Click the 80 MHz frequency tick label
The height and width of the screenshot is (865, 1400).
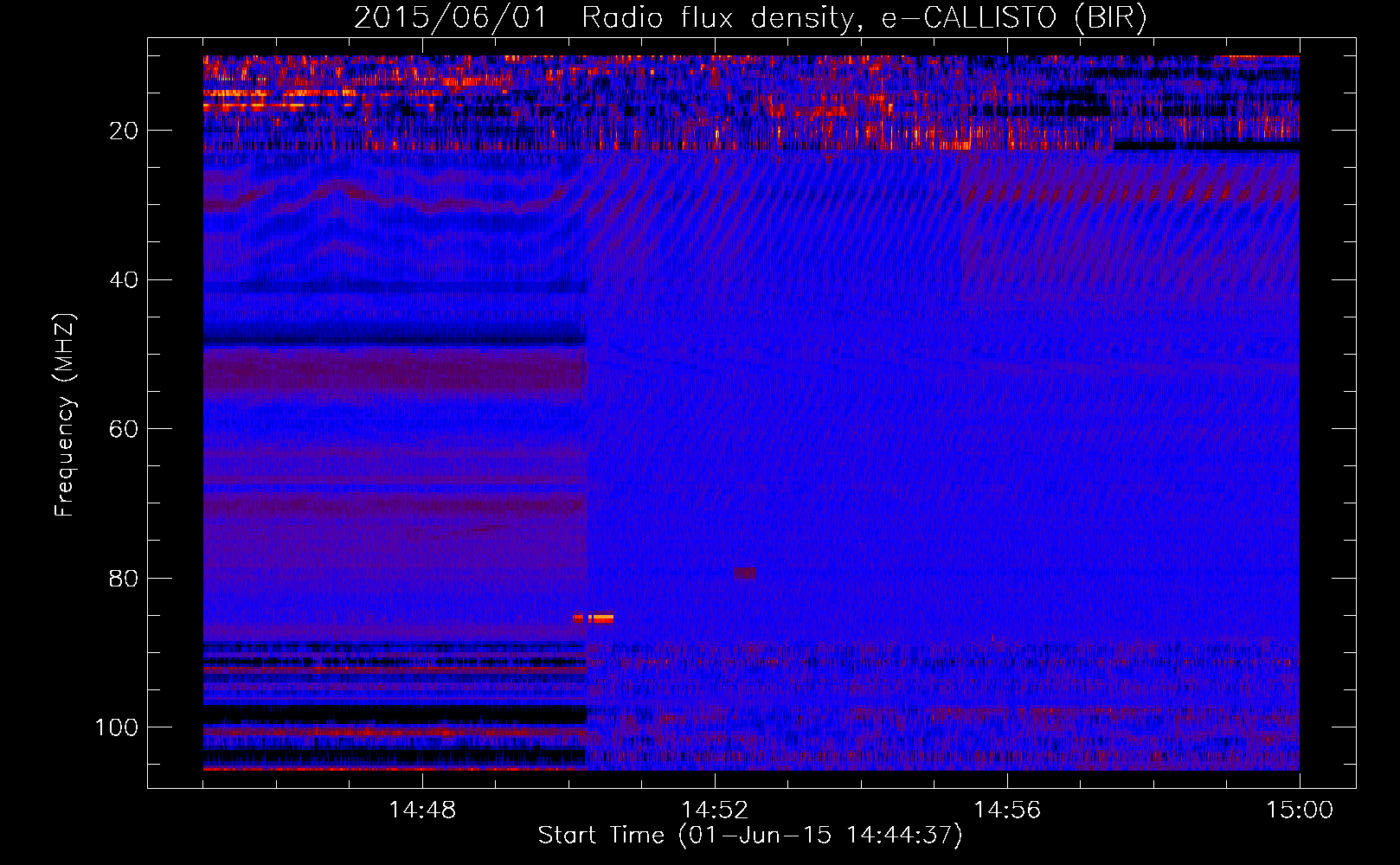[124, 579]
